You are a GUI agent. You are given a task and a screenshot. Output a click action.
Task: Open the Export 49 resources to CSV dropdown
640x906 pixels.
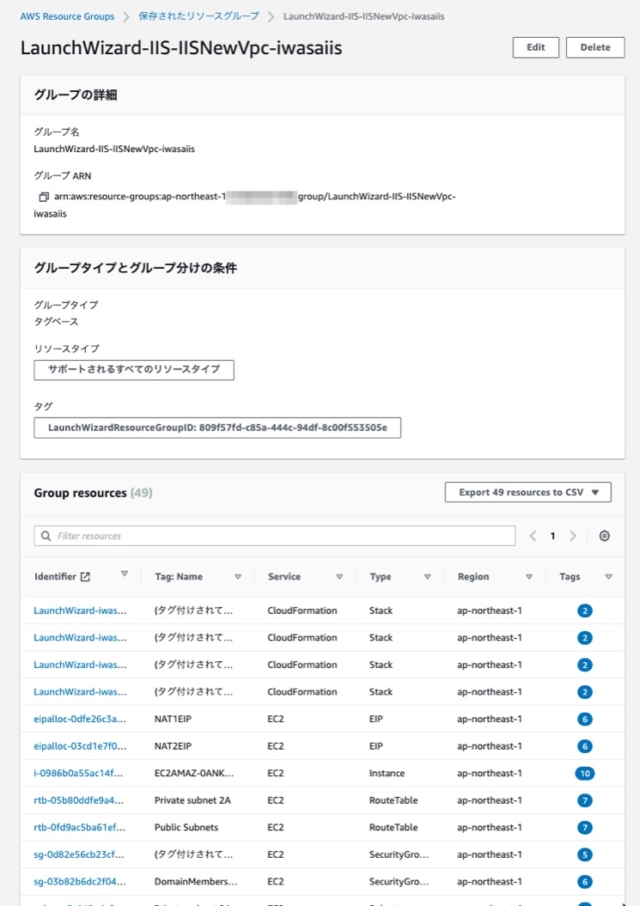(x=527, y=492)
